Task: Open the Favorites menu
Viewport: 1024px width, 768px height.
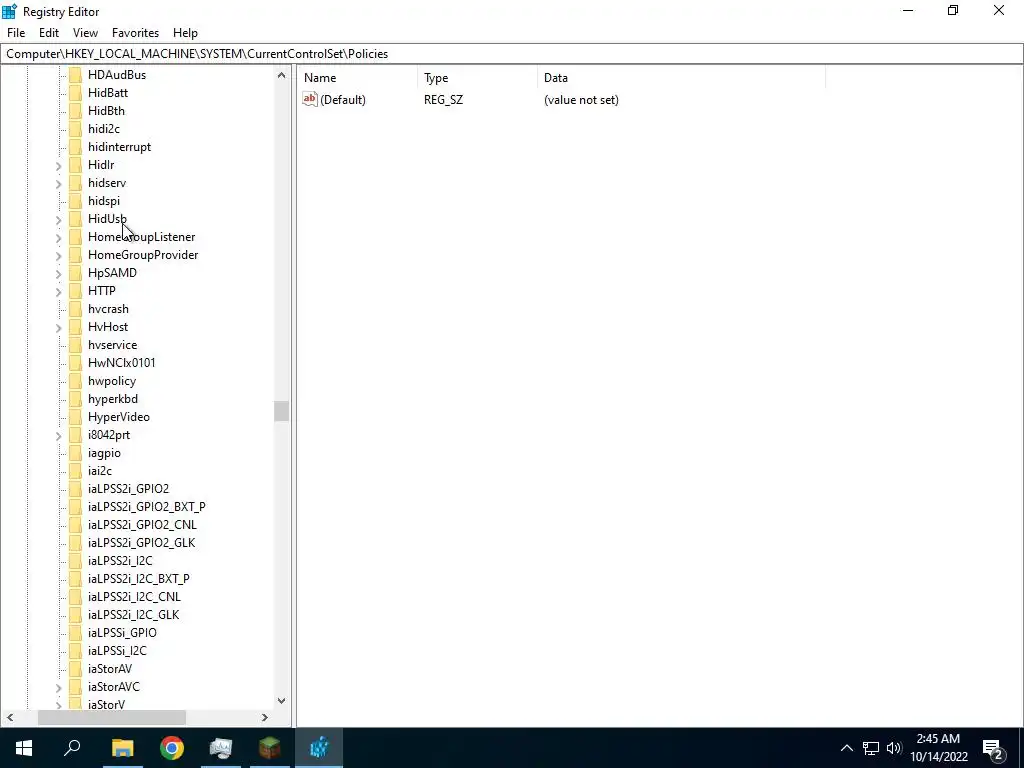Action: pyautogui.click(x=135, y=33)
